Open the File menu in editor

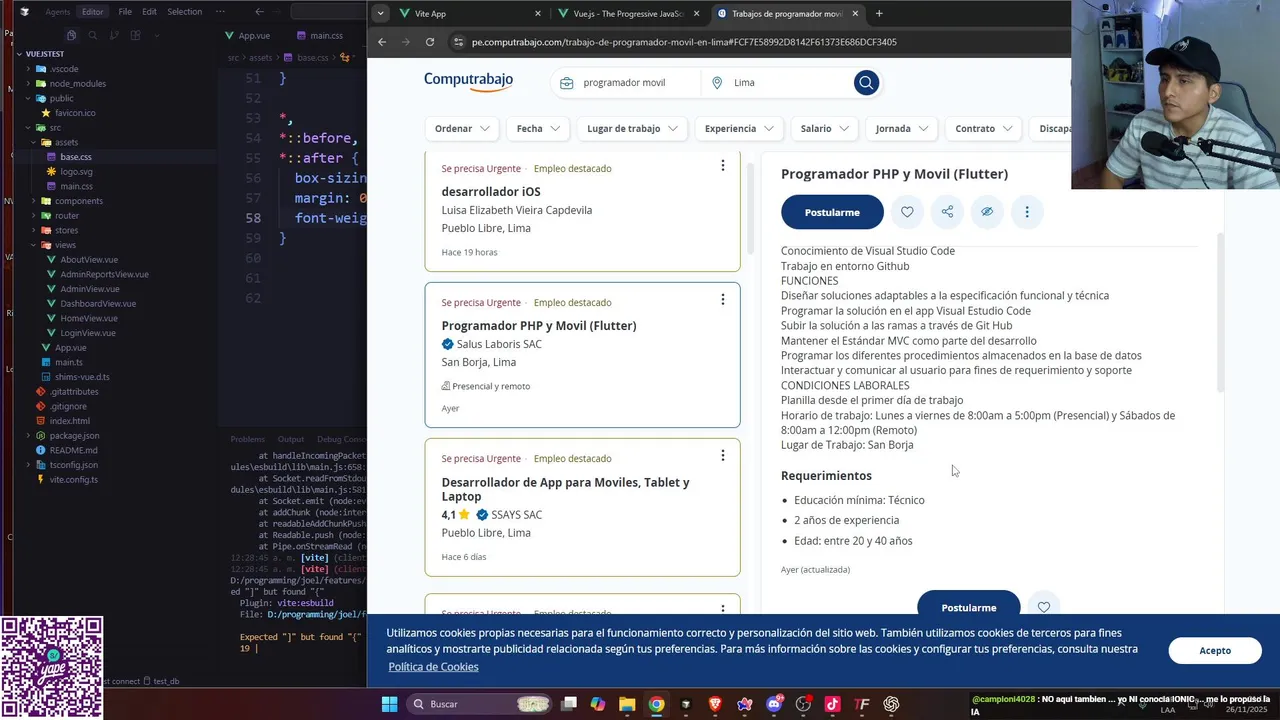[125, 12]
